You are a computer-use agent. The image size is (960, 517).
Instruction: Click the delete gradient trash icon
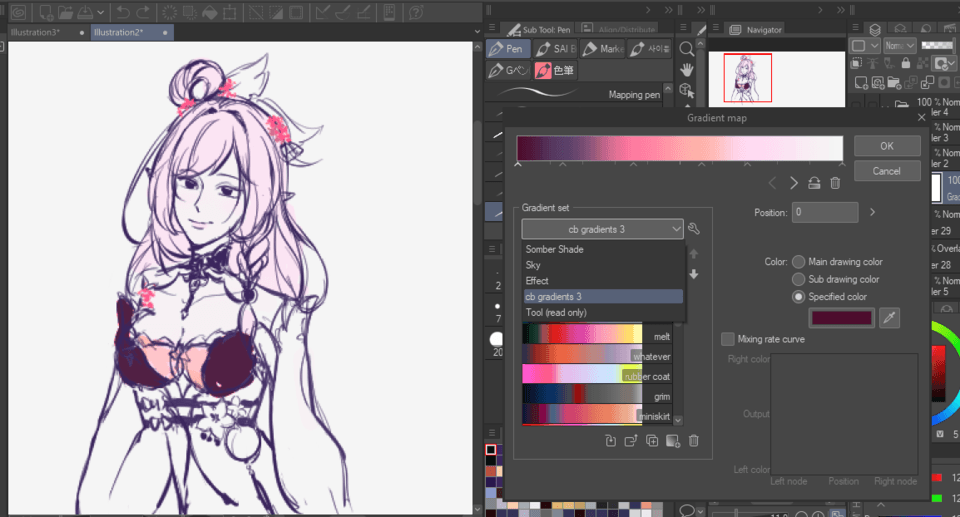click(x=694, y=440)
